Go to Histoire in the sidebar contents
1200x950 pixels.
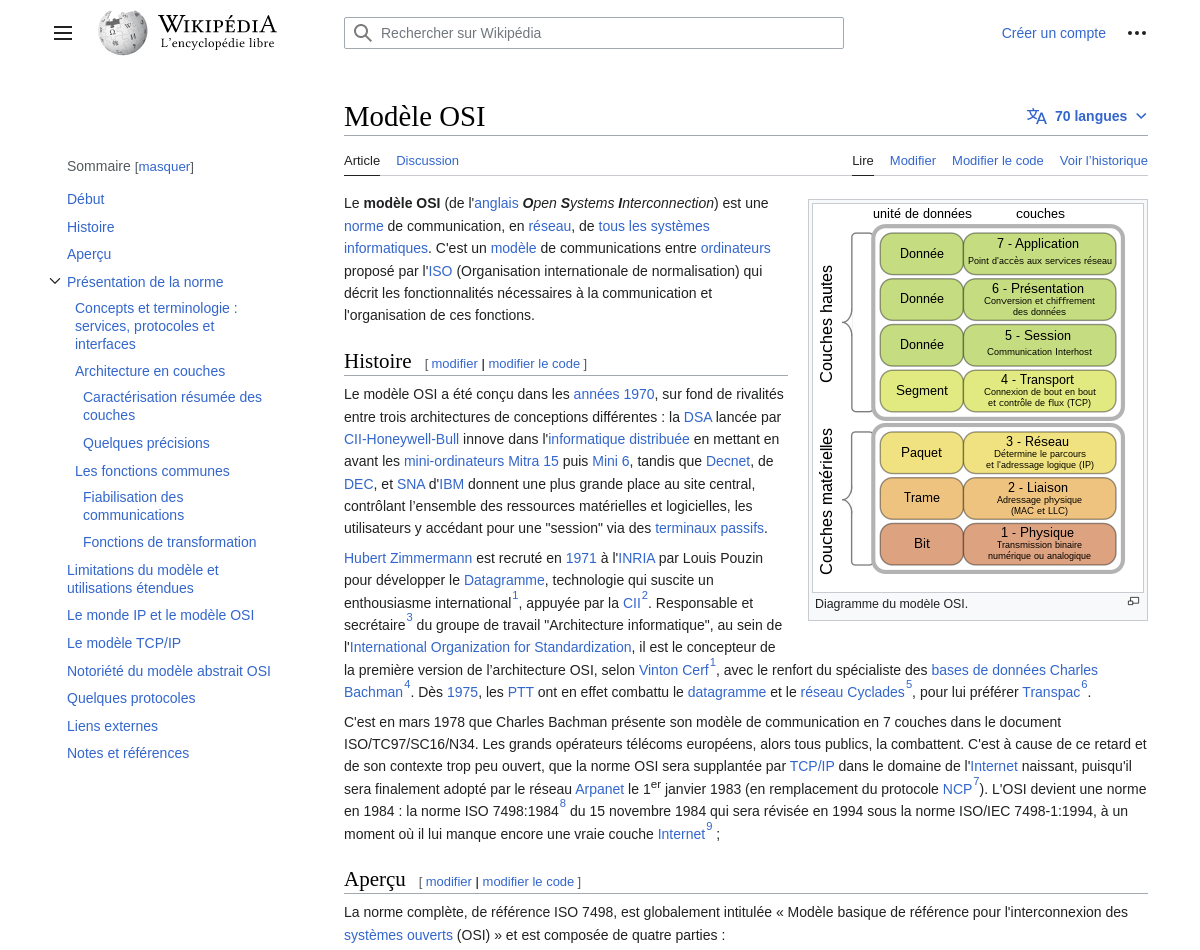click(91, 227)
